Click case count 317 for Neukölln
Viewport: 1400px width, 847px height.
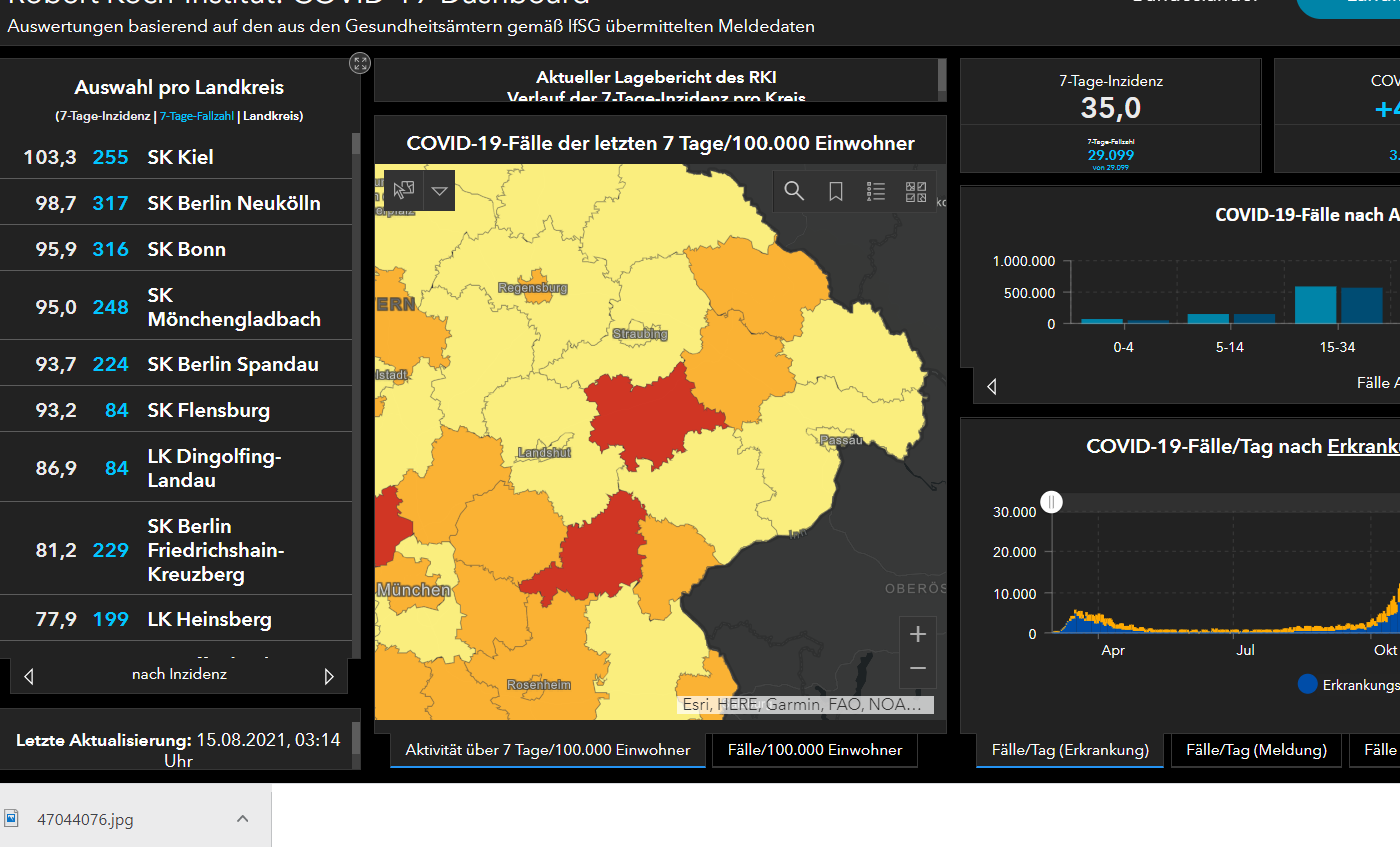point(110,203)
